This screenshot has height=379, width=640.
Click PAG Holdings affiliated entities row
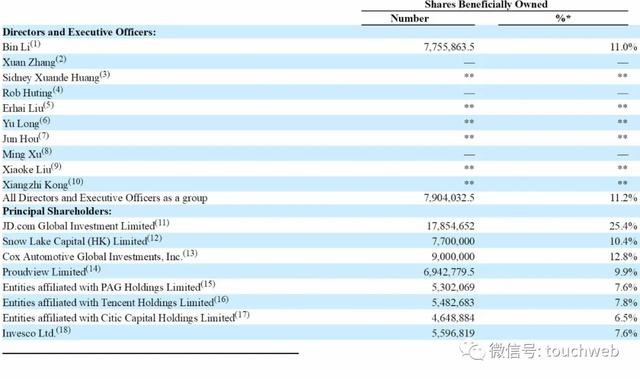[x=320, y=287]
